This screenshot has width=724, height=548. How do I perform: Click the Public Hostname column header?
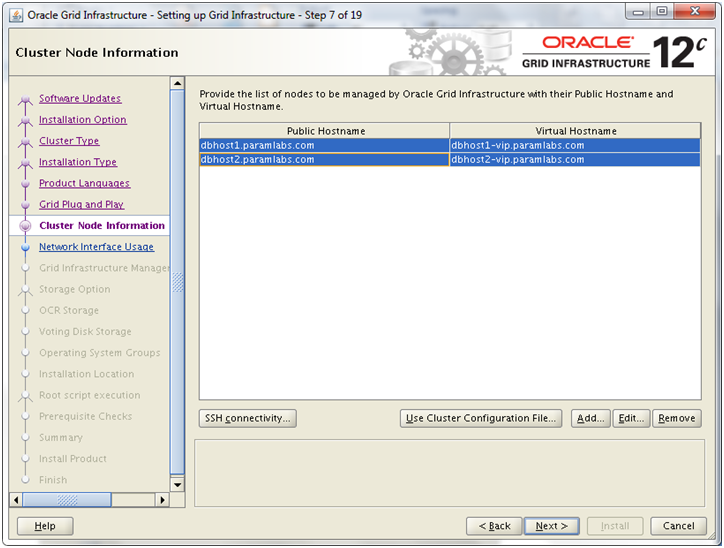[325, 131]
